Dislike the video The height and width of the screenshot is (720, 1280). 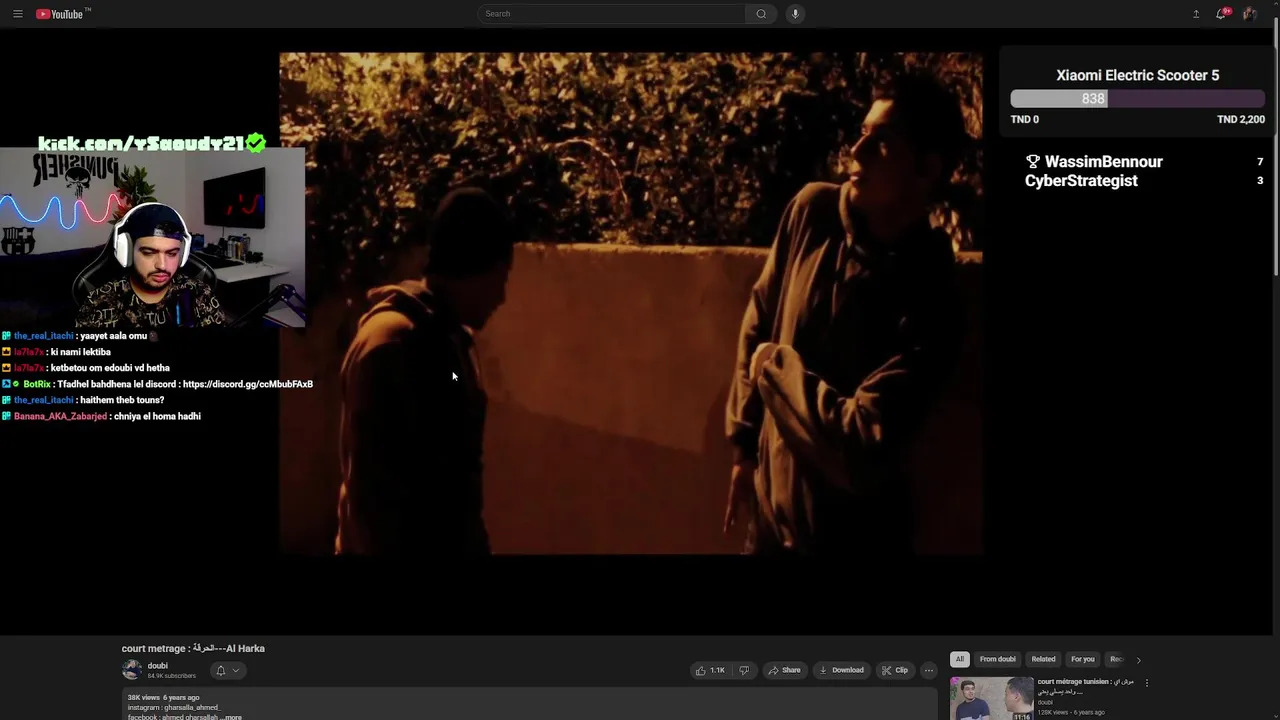pyautogui.click(x=743, y=670)
